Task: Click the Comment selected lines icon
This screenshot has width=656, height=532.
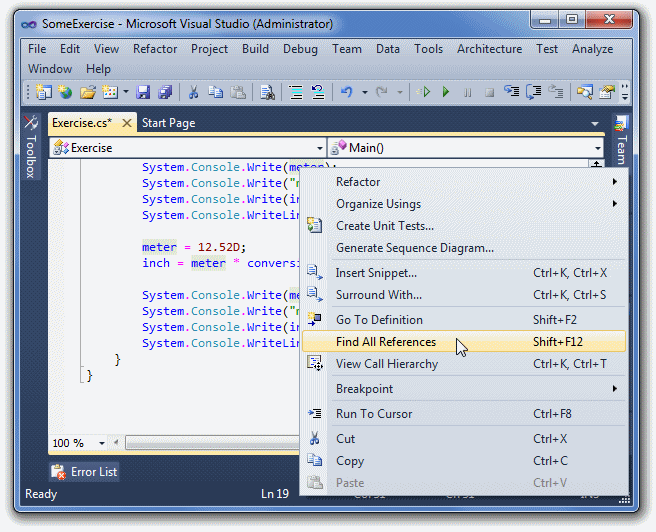Action: (295, 92)
